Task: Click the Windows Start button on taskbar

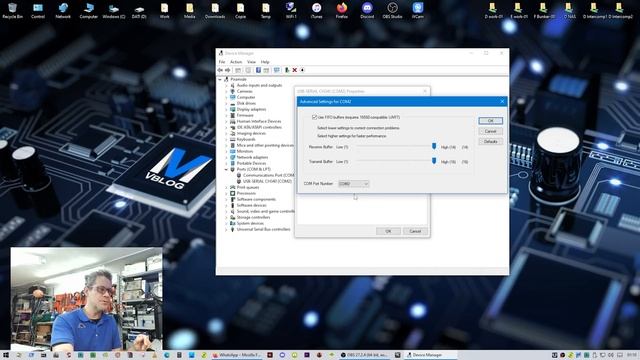Action: [x=6, y=355]
